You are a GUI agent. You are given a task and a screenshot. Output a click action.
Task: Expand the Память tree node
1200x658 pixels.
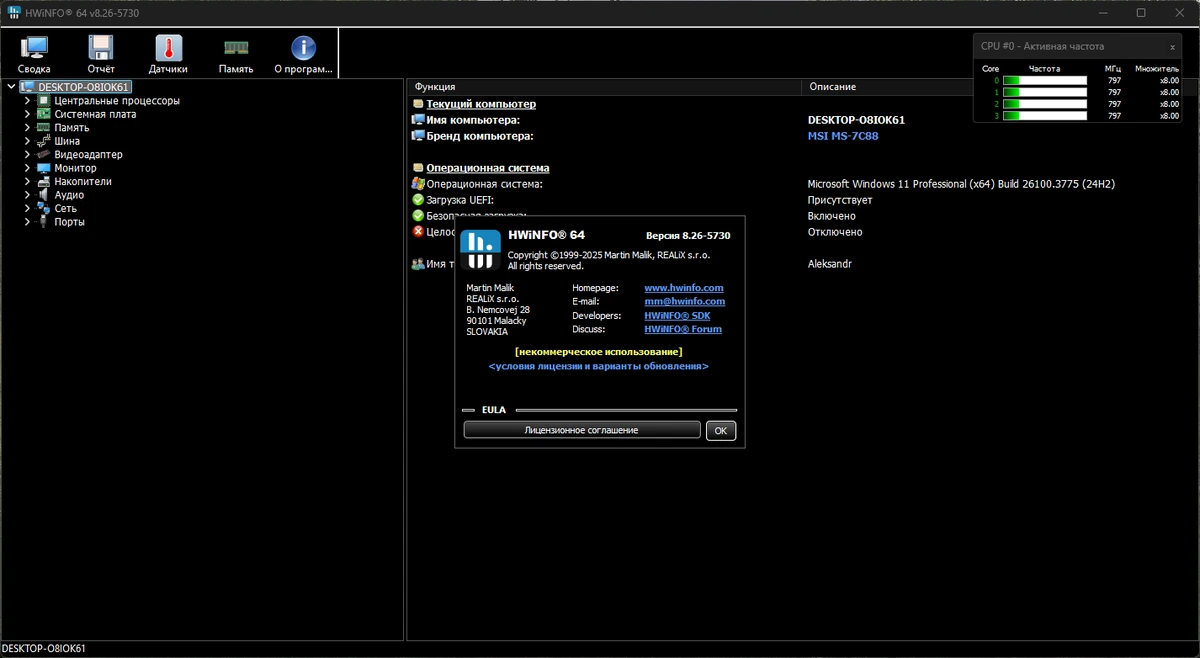tap(28, 128)
